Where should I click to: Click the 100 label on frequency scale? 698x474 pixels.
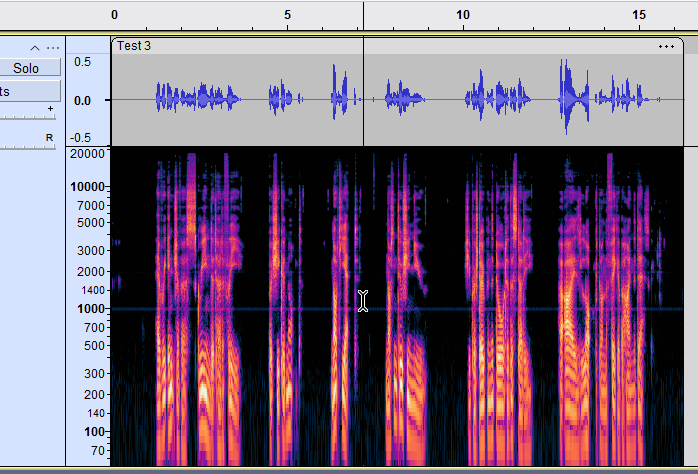94,431
